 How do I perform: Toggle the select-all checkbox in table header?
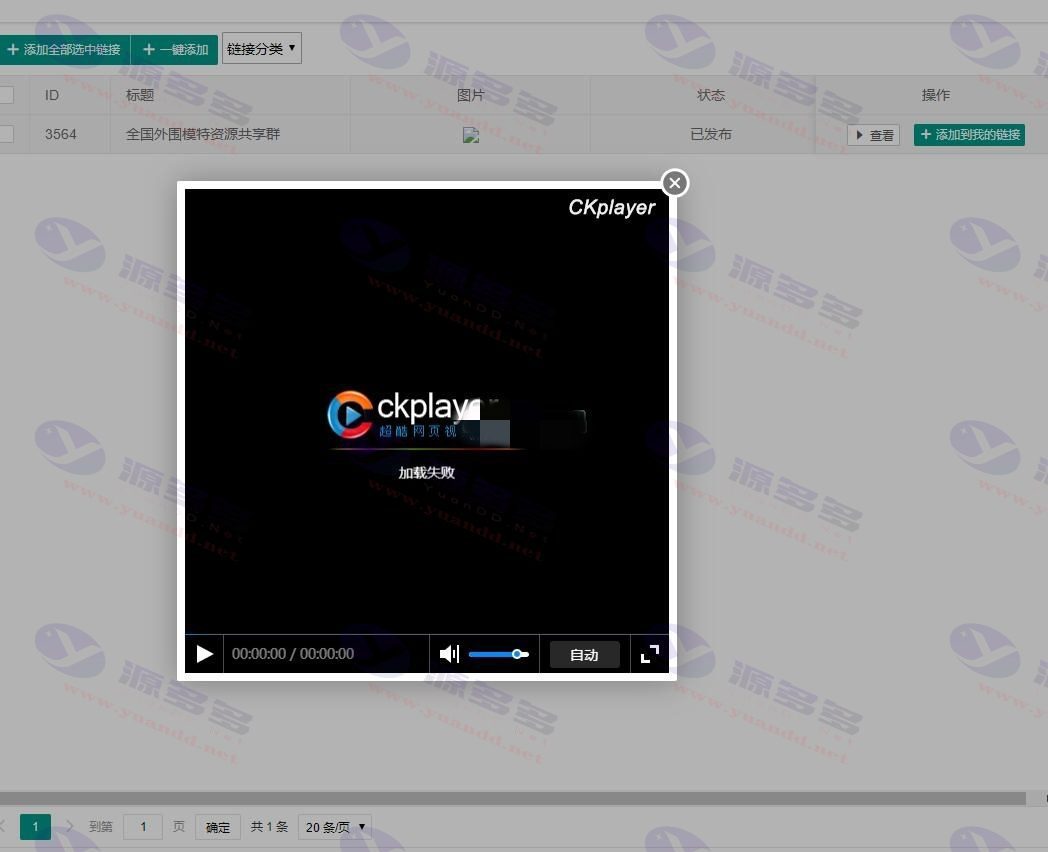point(5,95)
